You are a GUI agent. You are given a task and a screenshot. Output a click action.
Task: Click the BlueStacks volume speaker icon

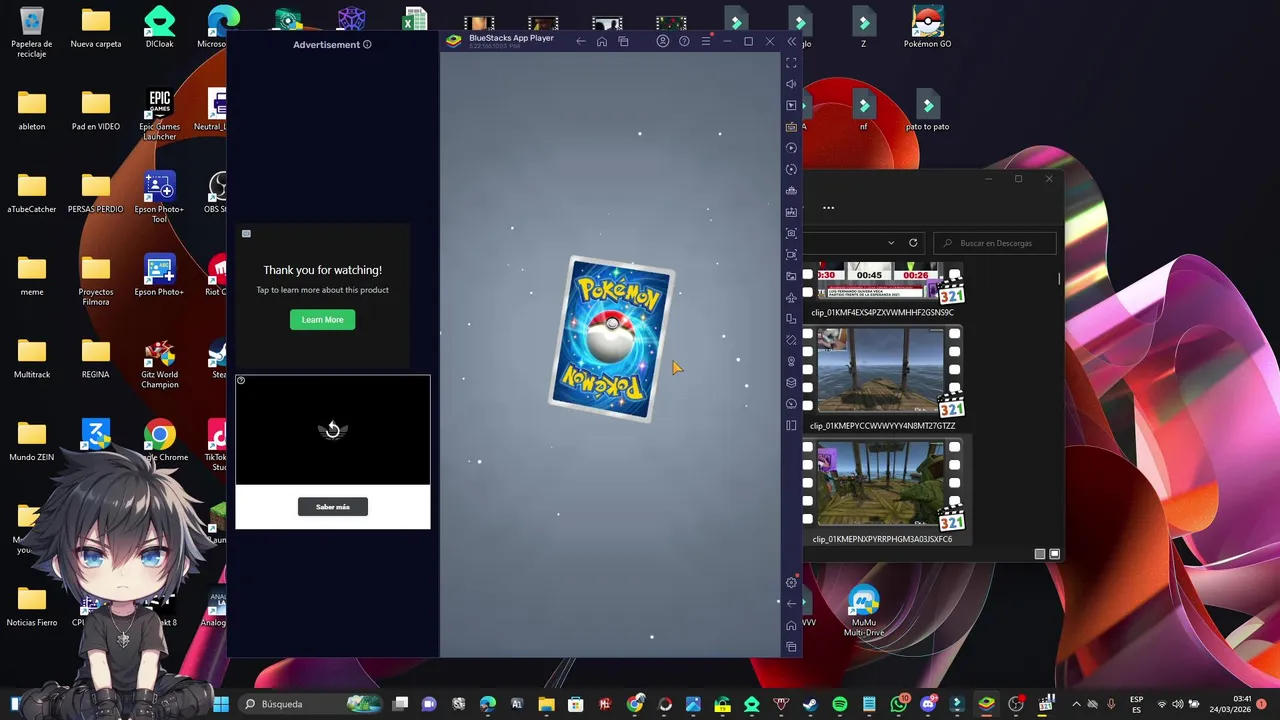point(791,84)
